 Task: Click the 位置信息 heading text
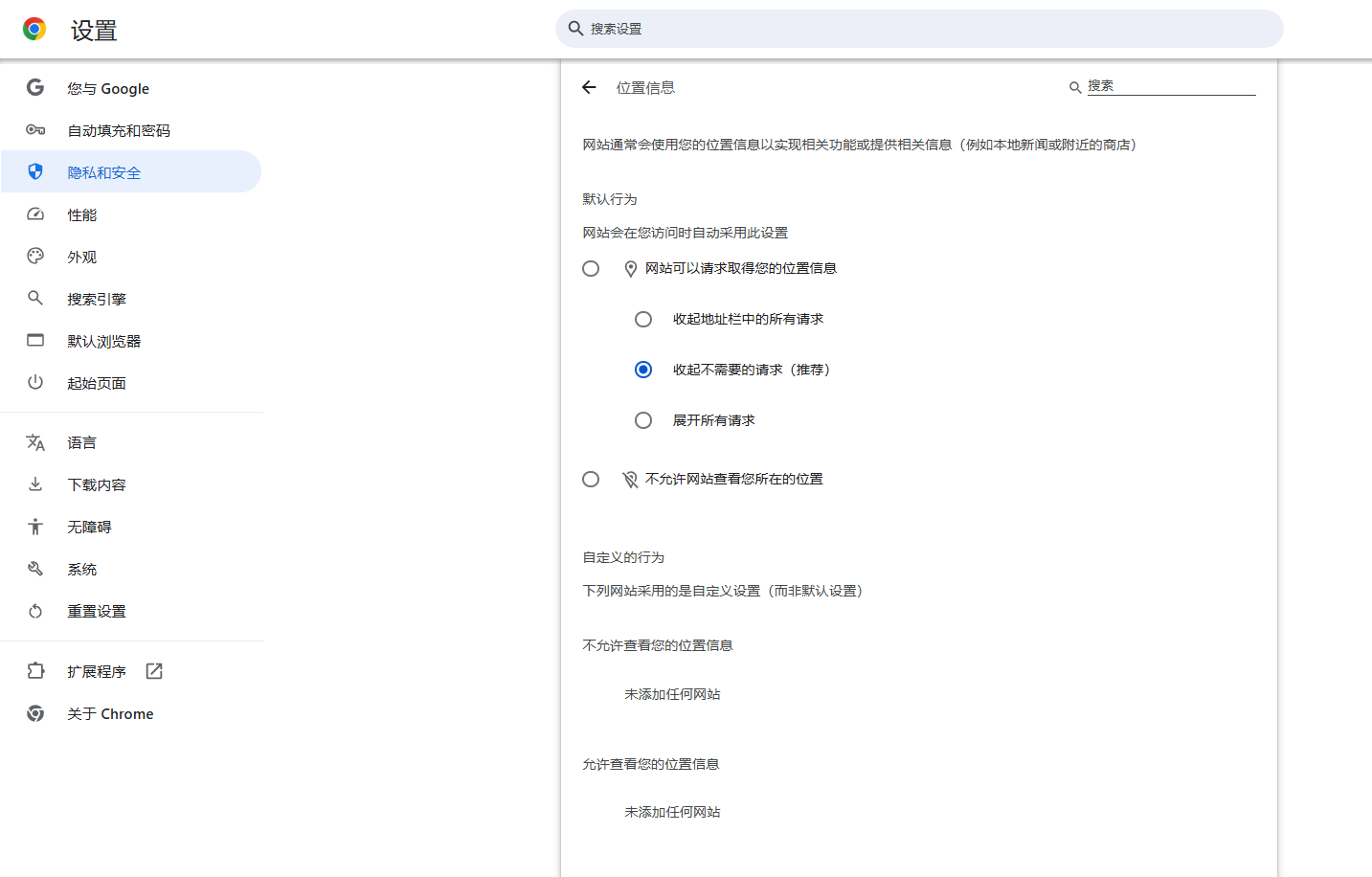point(645,87)
